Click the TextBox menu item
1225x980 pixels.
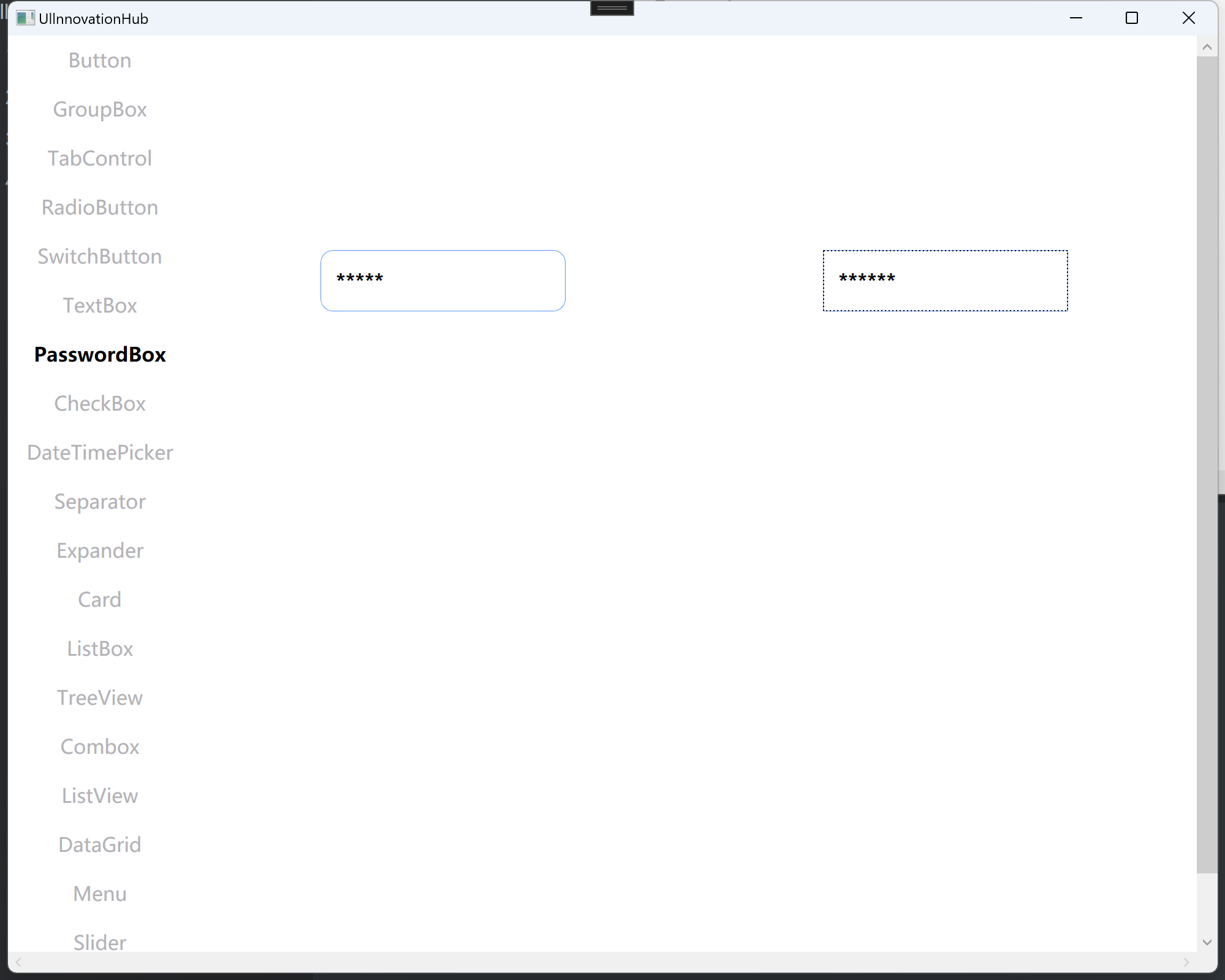tap(99, 305)
